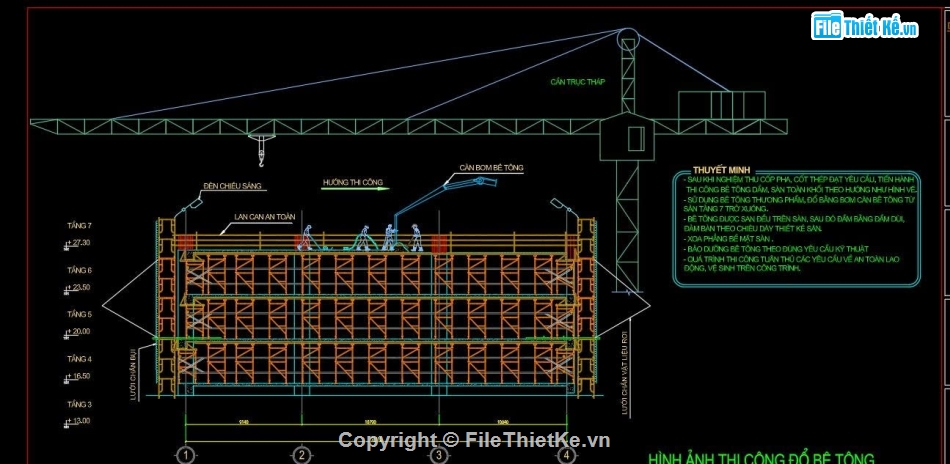Screen dimensions: 950x464
Task: Select grid axis bubble 2
Action: [x=302, y=455]
